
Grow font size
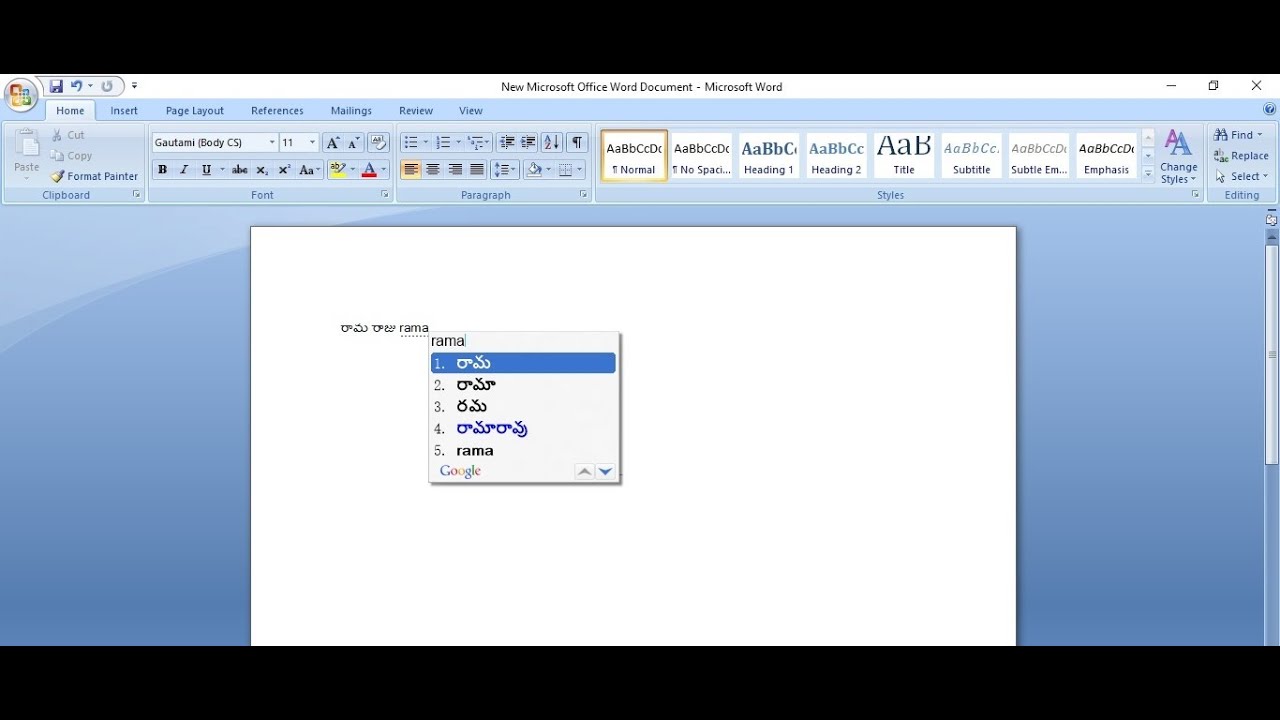[x=333, y=143]
